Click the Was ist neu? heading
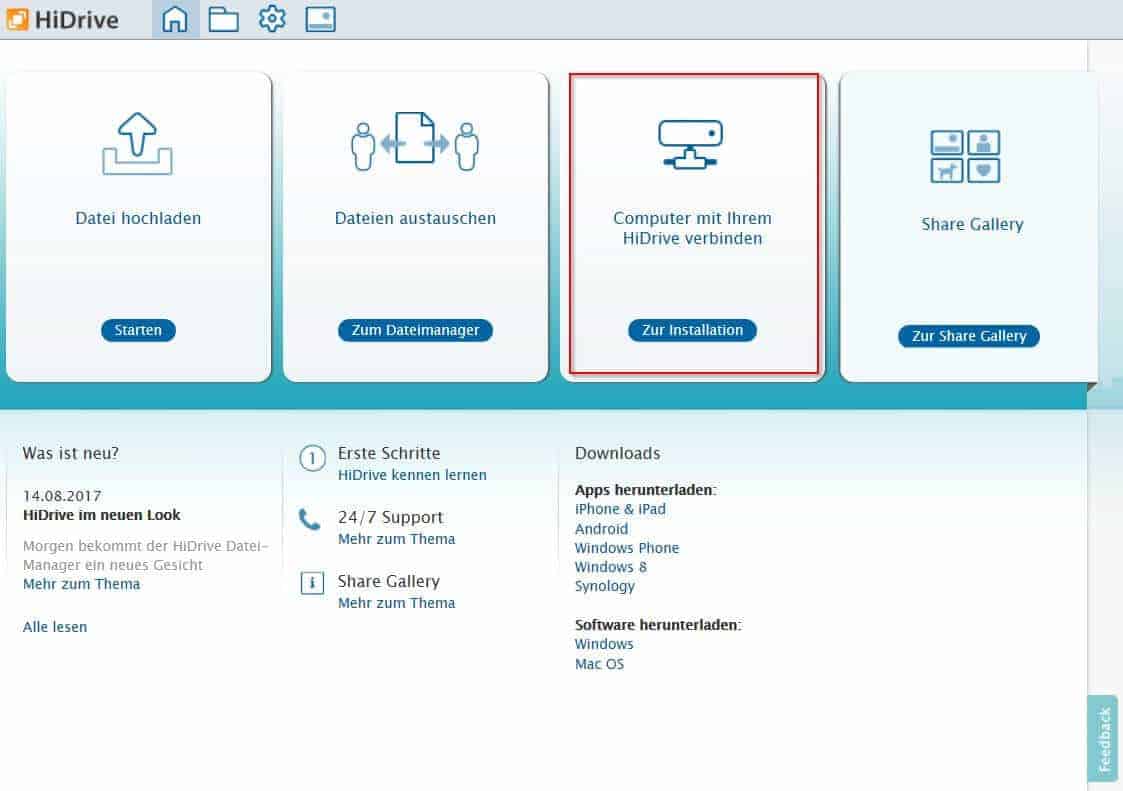This screenshot has width=1123, height=791. tap(71, 454)
